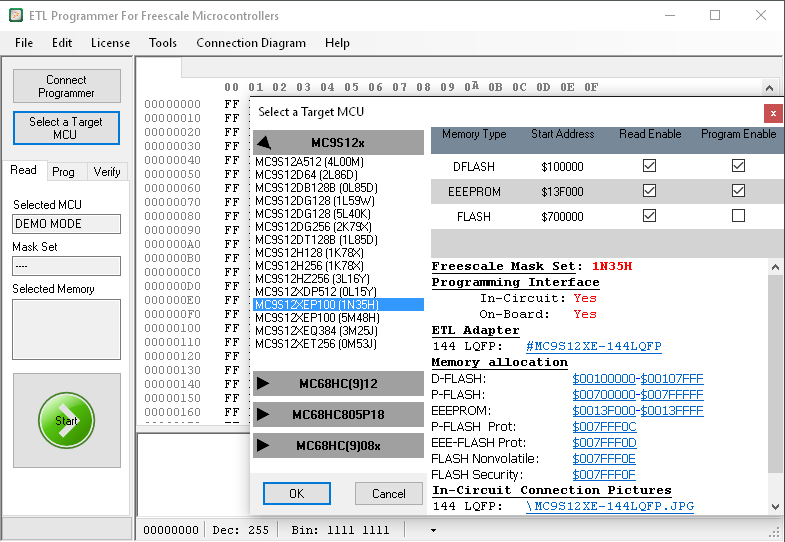Expand the MC68HC(9)12 MCU group
This screenshot has width=785, height=542.
[338, 384]
